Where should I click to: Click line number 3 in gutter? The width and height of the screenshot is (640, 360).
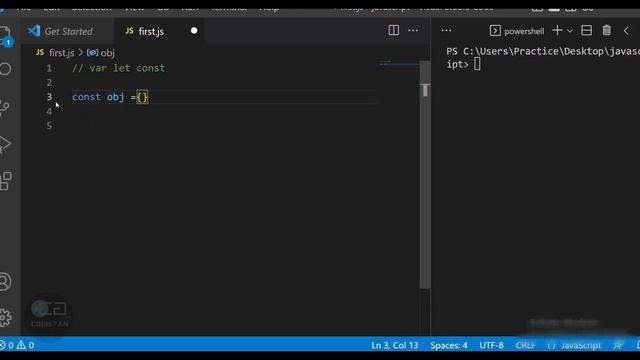pos(49,97)
